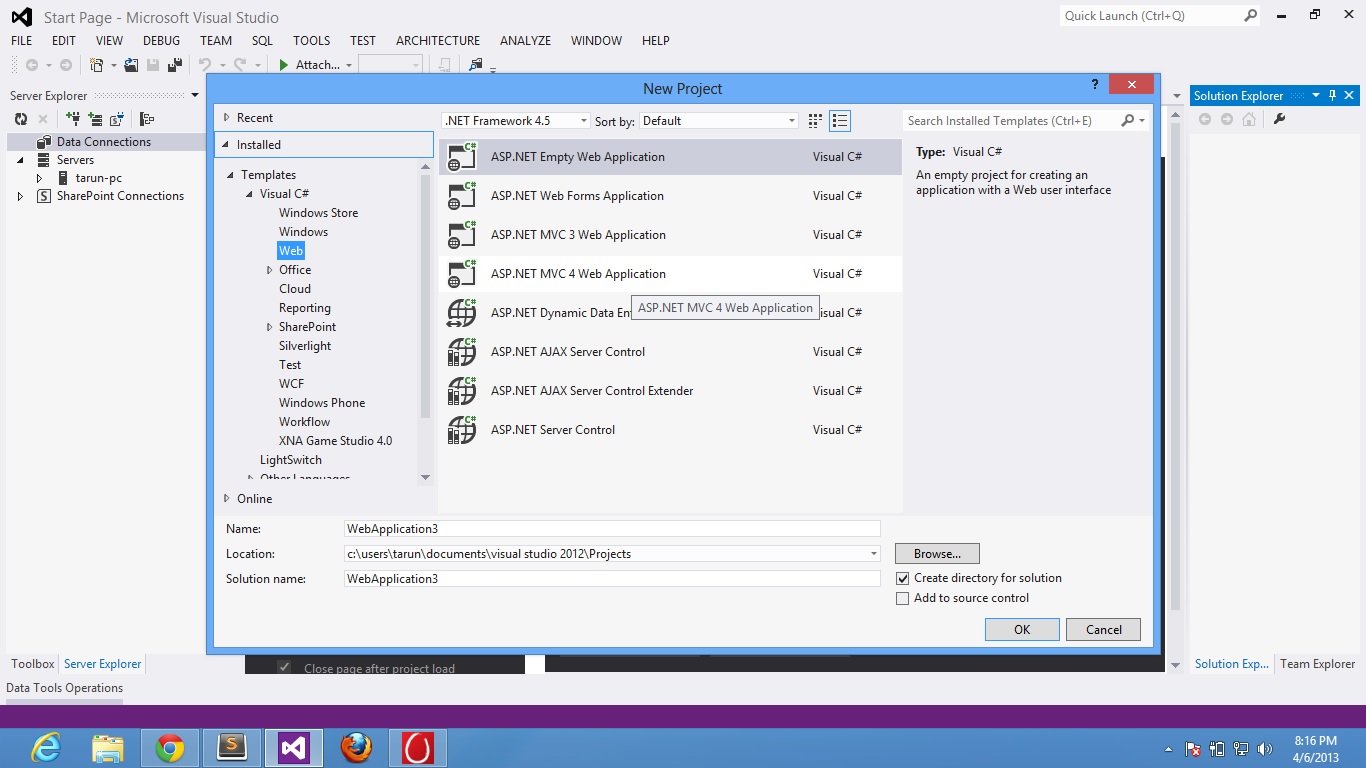Open the ANALYZE menu
Viewport: 1366px width, 768px height.
tap(525, 41)
